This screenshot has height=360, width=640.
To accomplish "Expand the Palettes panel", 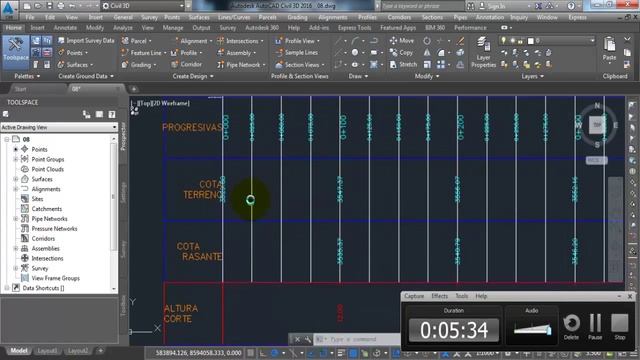I will pos(27,76).
